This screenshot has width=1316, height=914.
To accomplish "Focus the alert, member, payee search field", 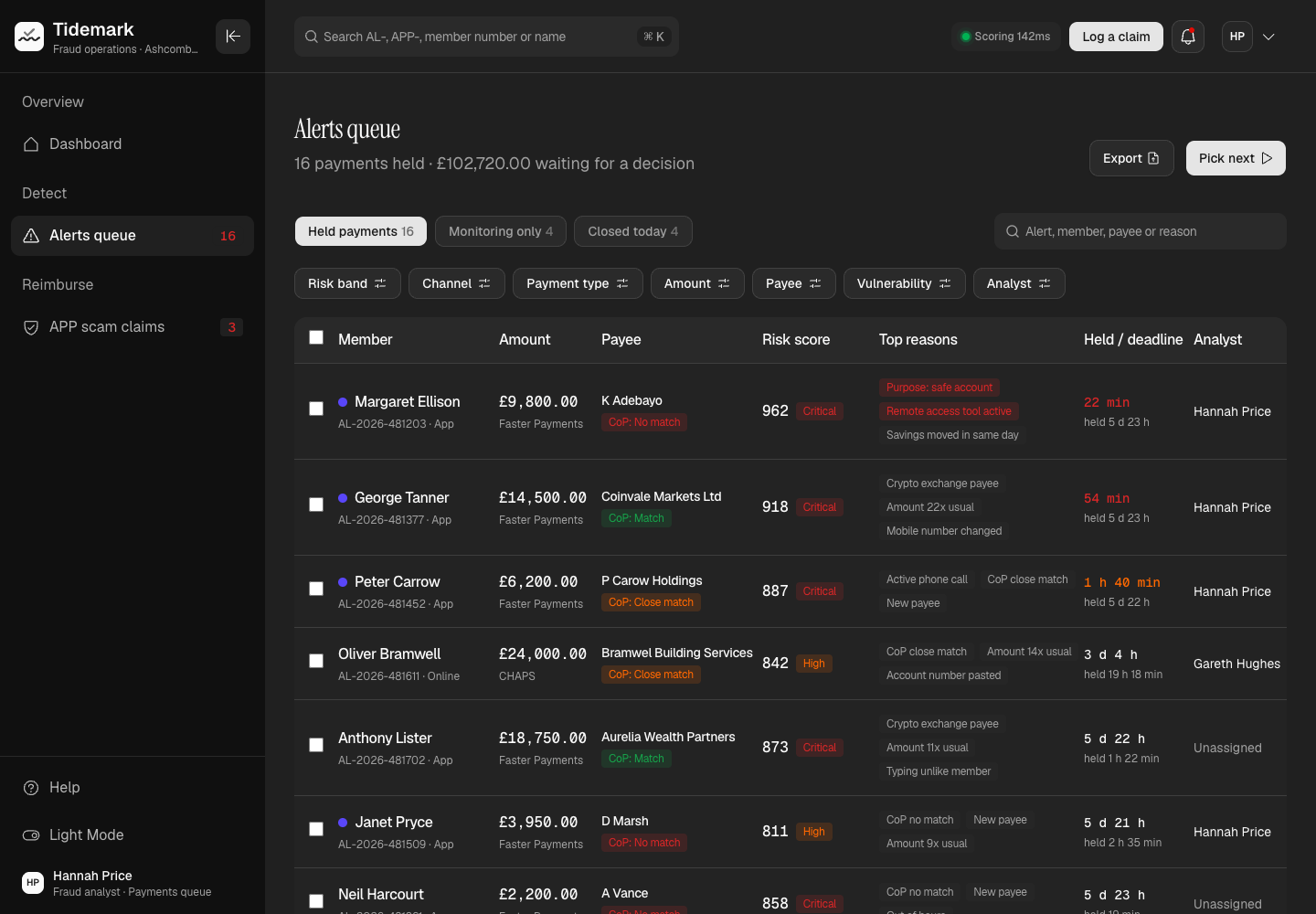I will [1141, 231].
